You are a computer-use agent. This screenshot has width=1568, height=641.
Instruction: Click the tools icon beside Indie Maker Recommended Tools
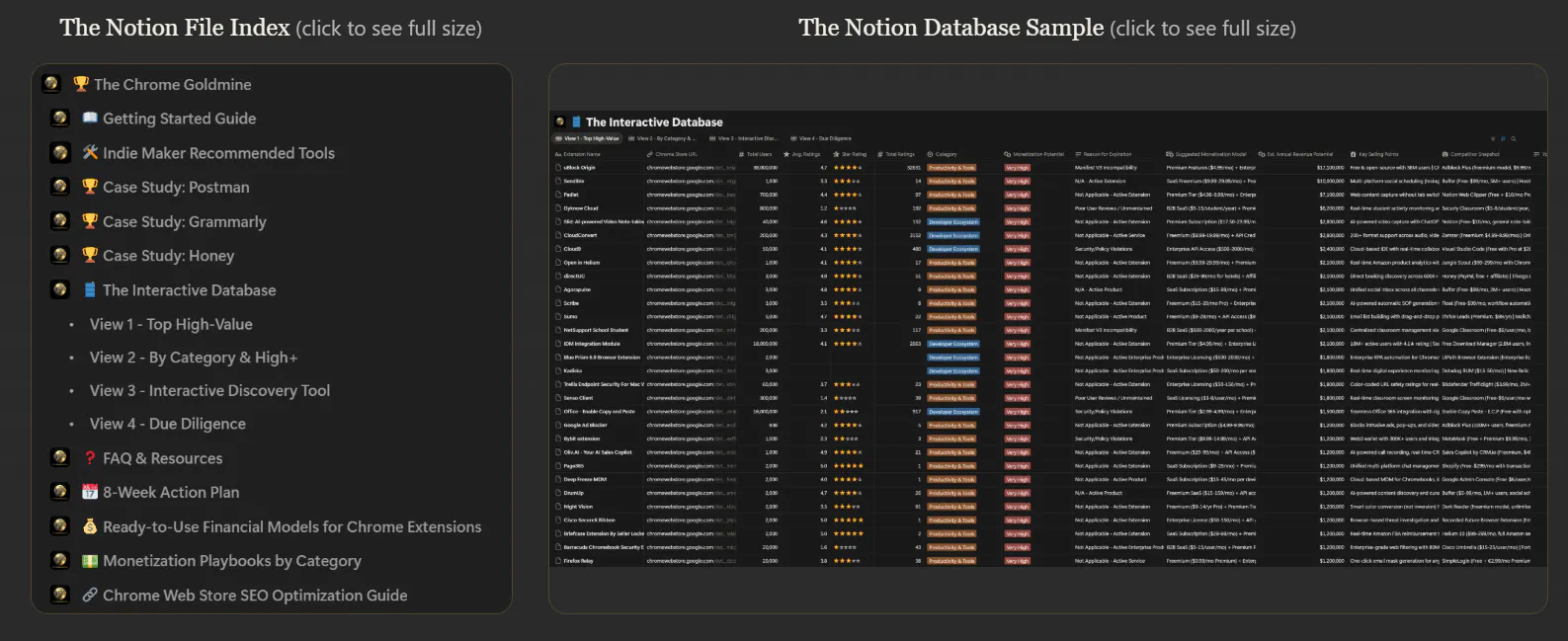pyautogui.click(x=90, y=152)
